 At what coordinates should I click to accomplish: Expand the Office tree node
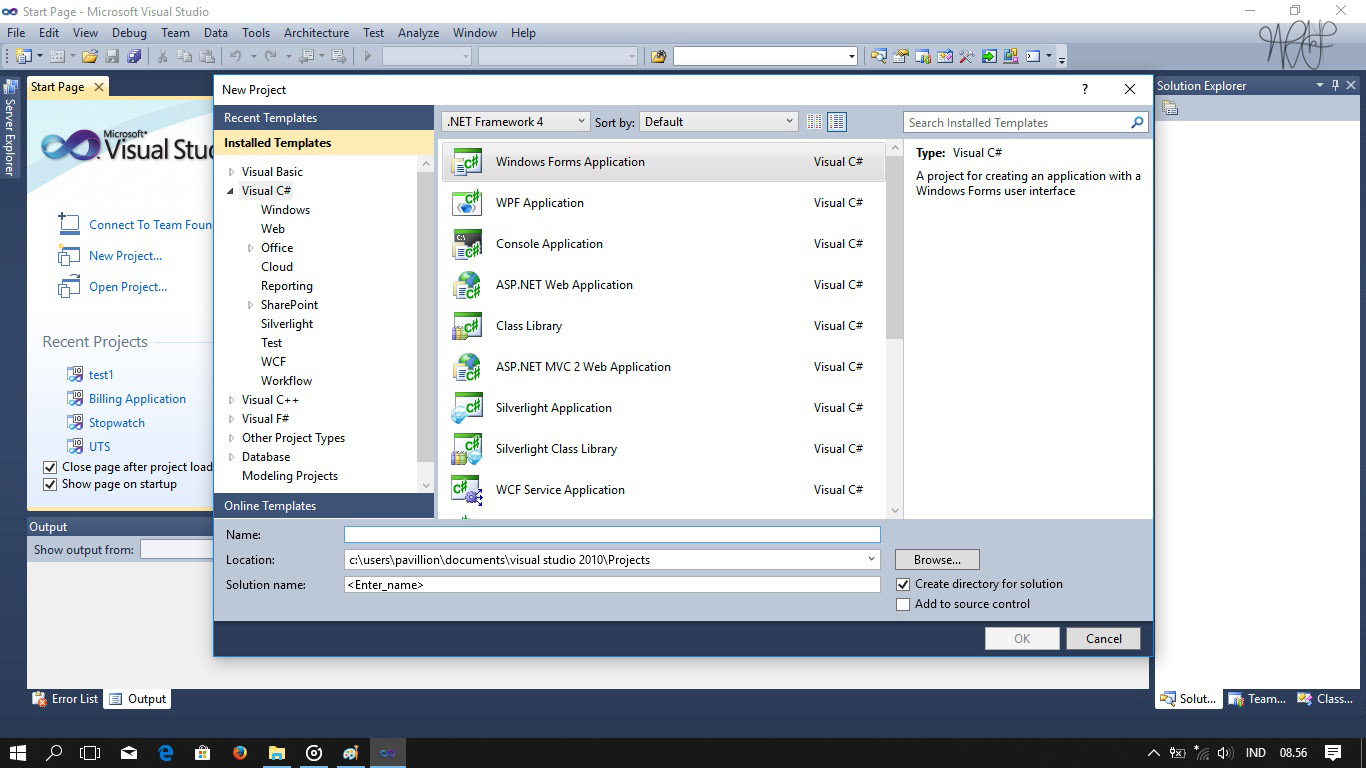(x=251, y=248)
